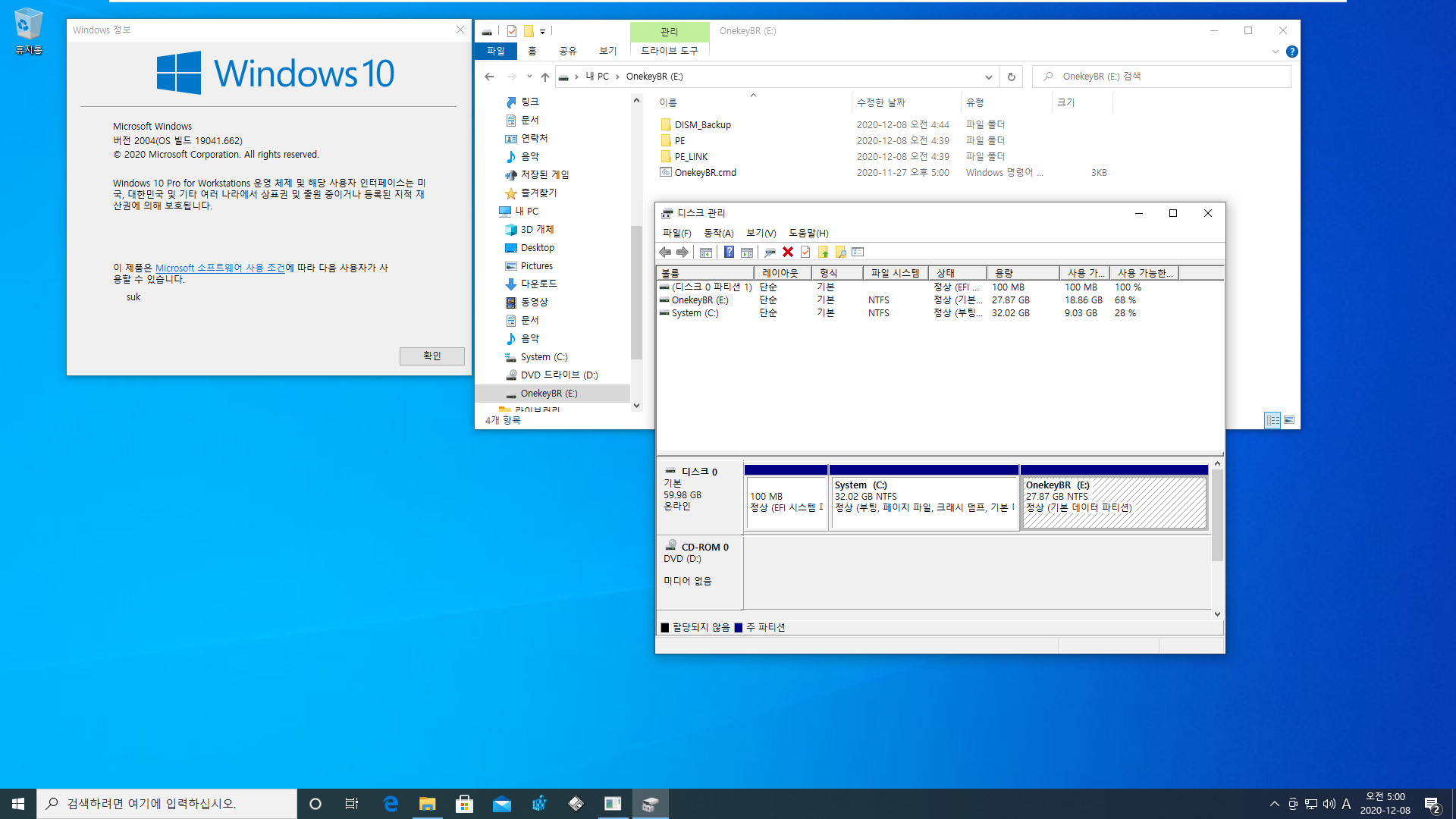Open notification center icon

tap(1432, 805)
